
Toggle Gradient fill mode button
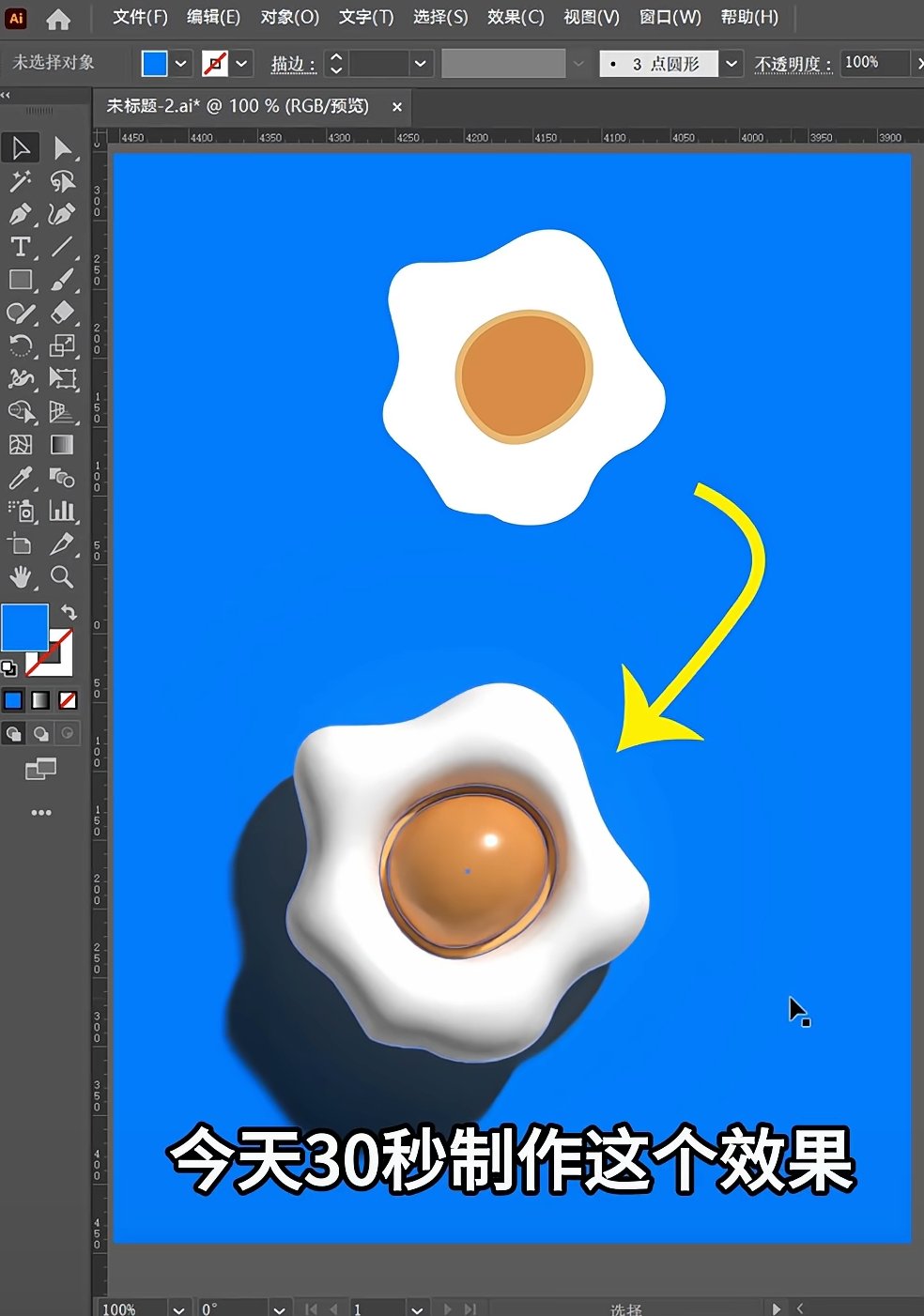coord(40,700)
